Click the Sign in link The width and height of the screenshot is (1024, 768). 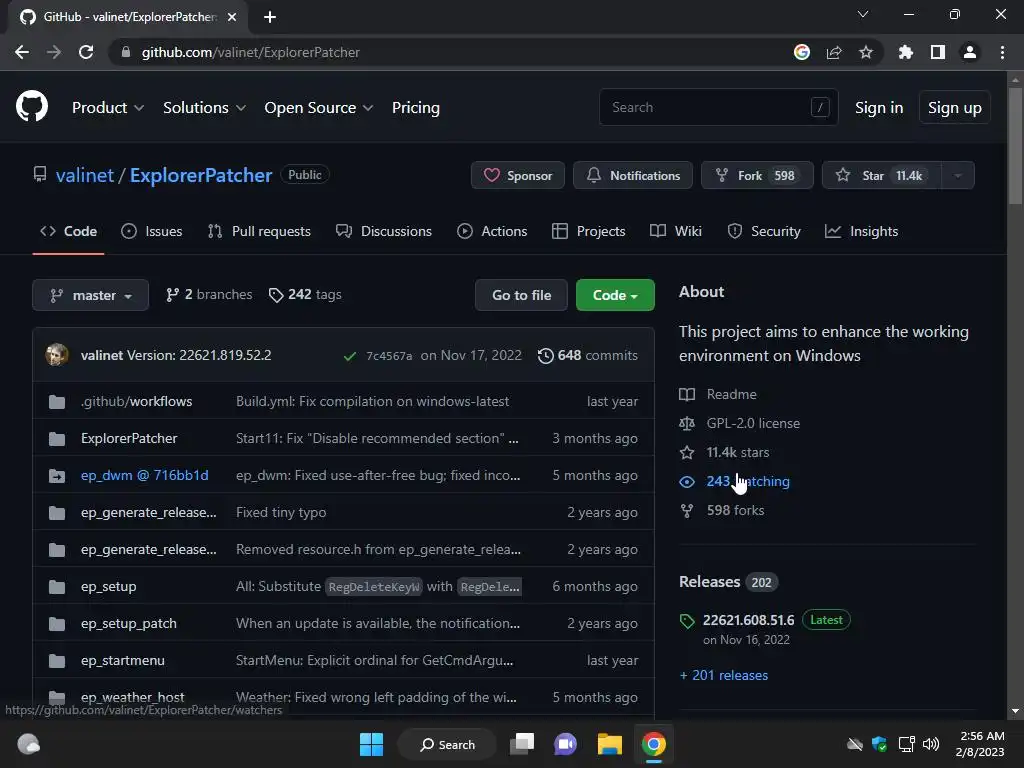879,108
